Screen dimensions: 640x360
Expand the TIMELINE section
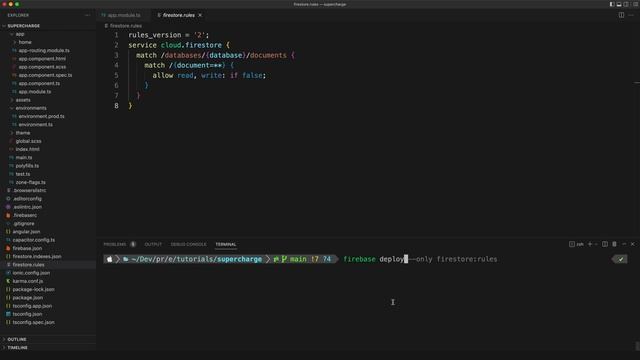pos(17,347)
